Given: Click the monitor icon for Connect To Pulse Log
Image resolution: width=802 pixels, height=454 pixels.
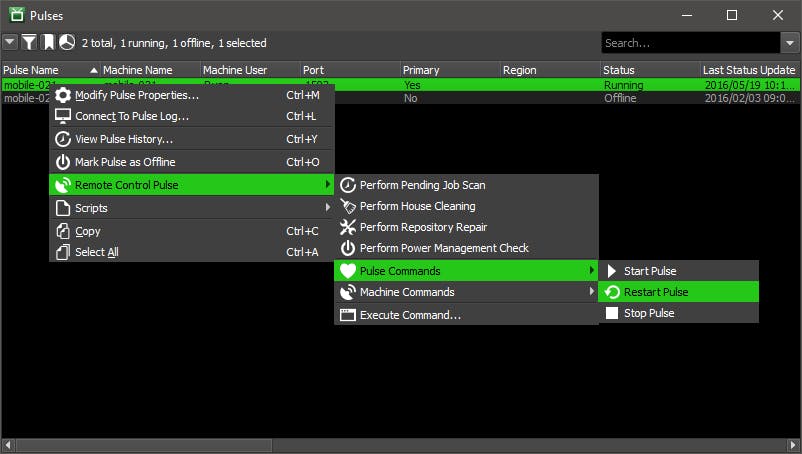Looking at the screenshot, I should (x=62, y=116).
